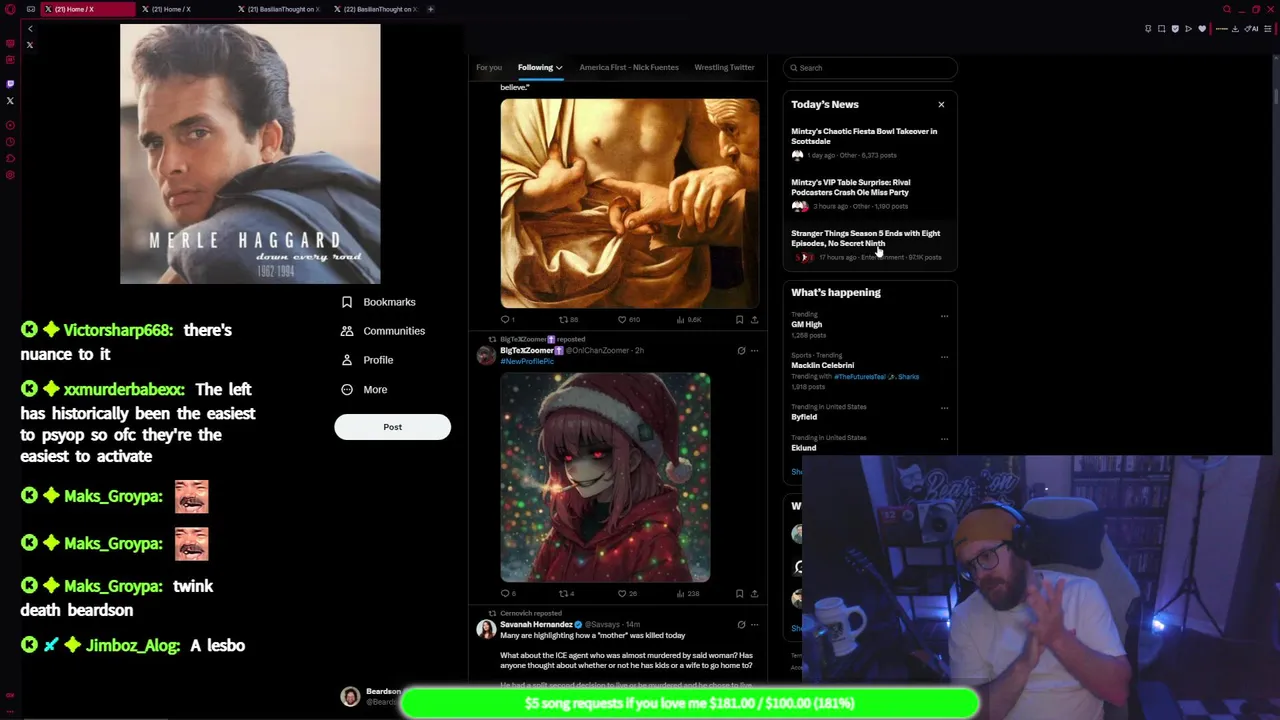Open Bookmarks in X navigation
The image size is (1280, 720).
click(378, 302)
